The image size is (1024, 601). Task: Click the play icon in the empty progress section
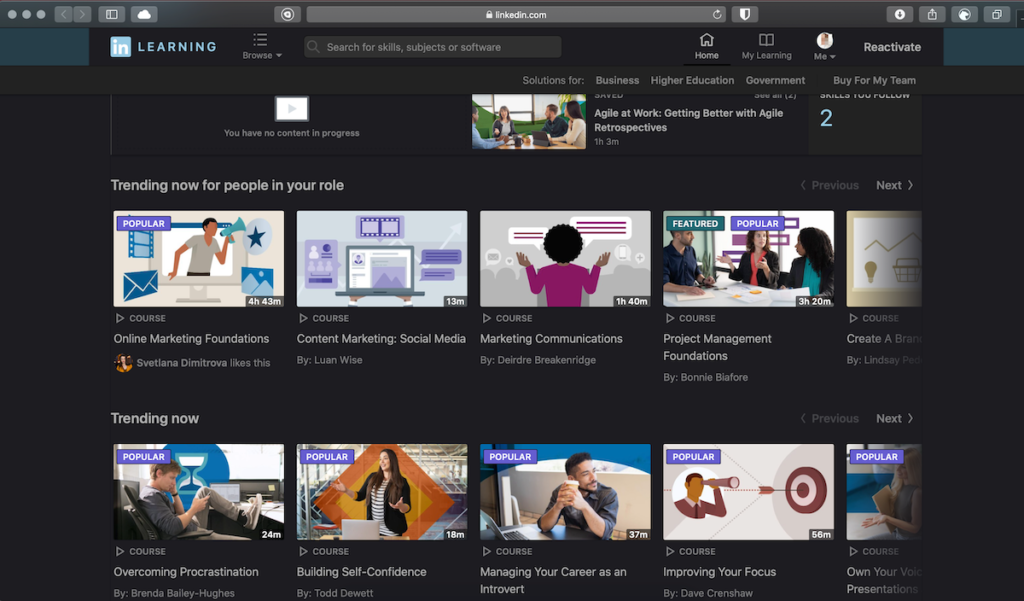pyautogui.click(x=291, y=108)
